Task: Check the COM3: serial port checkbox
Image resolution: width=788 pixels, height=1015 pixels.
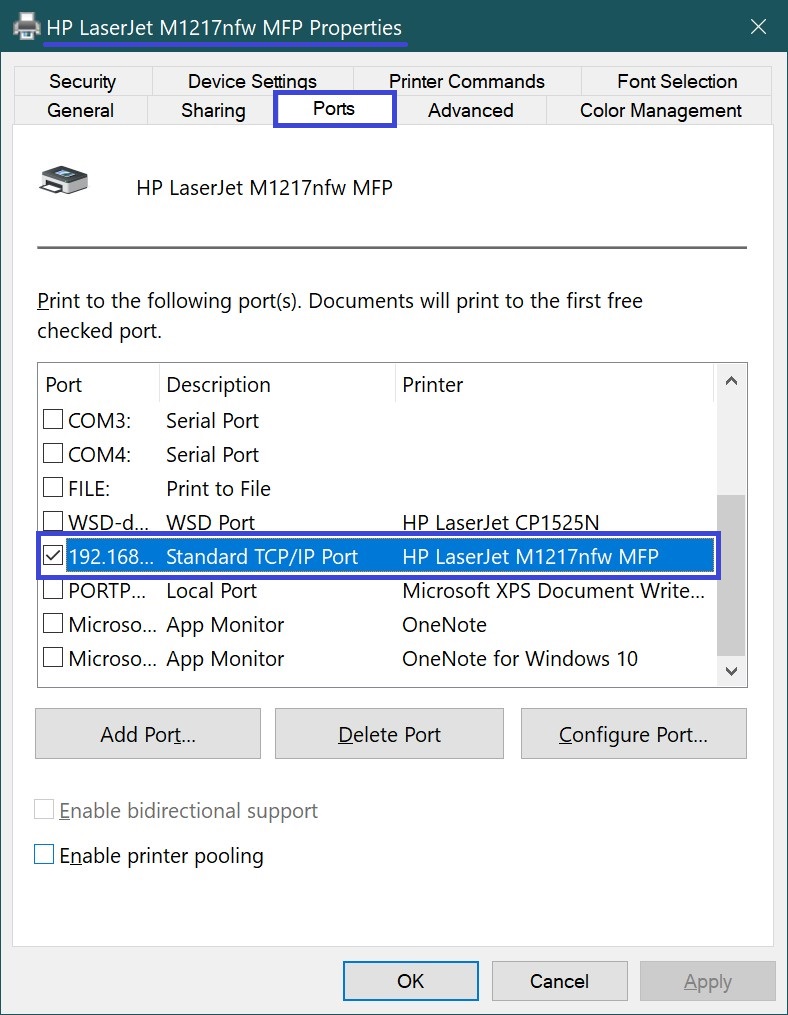Action: [53, 419]
